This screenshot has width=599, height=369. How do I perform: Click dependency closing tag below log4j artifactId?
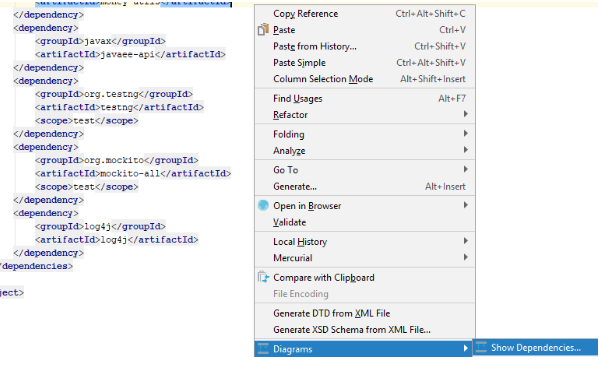tap(49, 253)
